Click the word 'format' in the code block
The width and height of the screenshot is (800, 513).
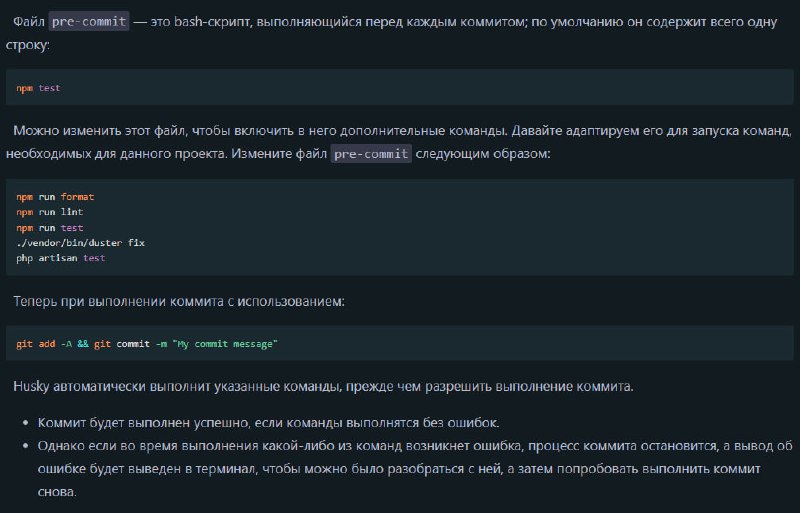tap(78, 197)
